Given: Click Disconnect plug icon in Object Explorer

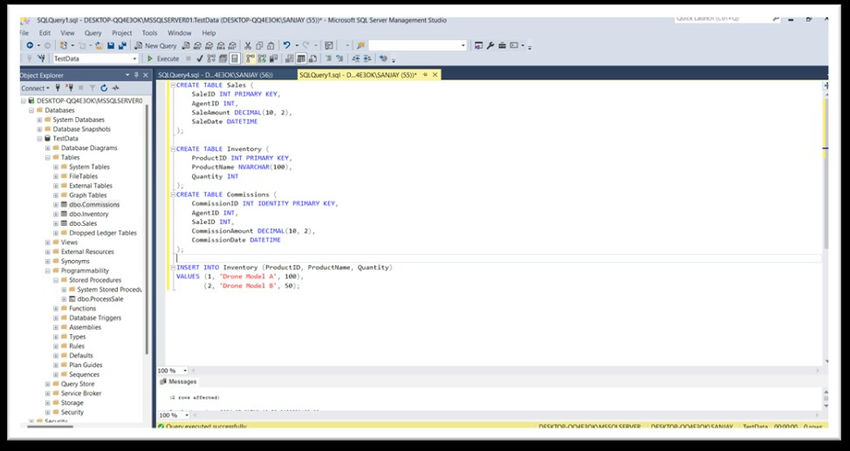Looking at the screenshot, I should tap(69, 88).
